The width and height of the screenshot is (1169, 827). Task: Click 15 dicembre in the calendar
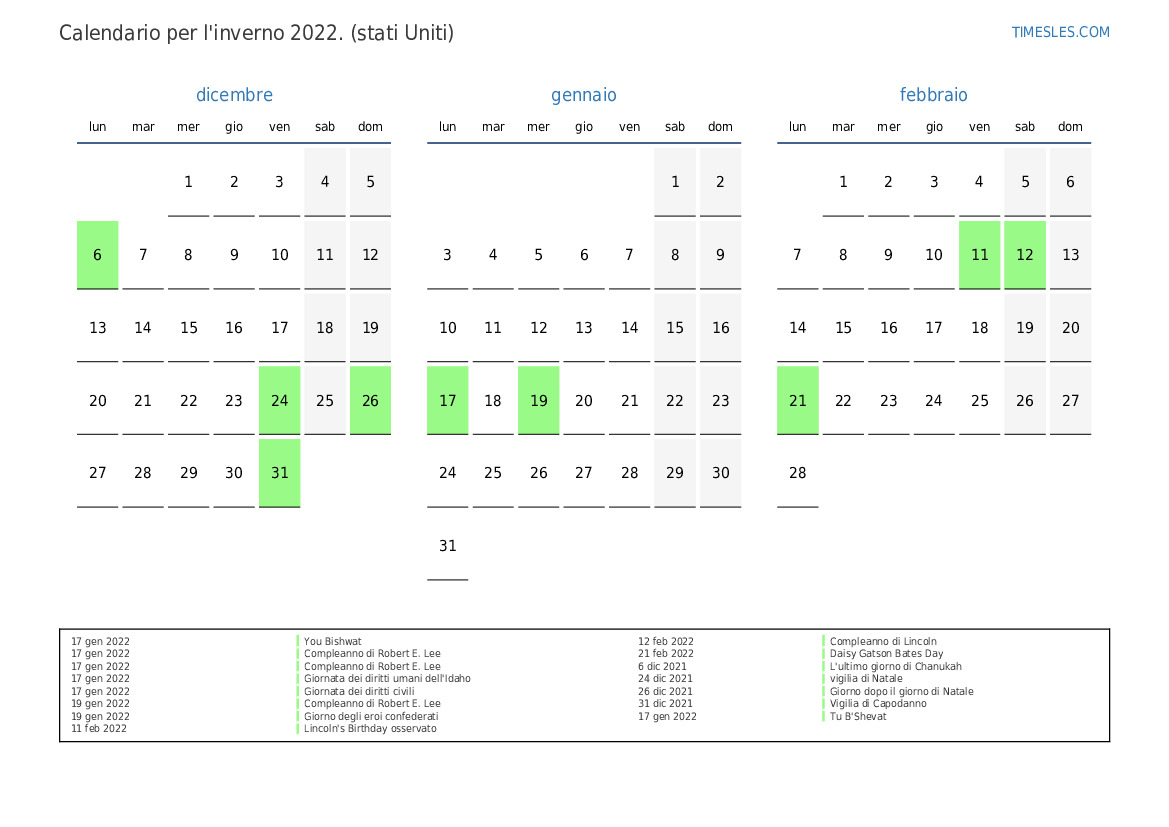coord(189,327)
